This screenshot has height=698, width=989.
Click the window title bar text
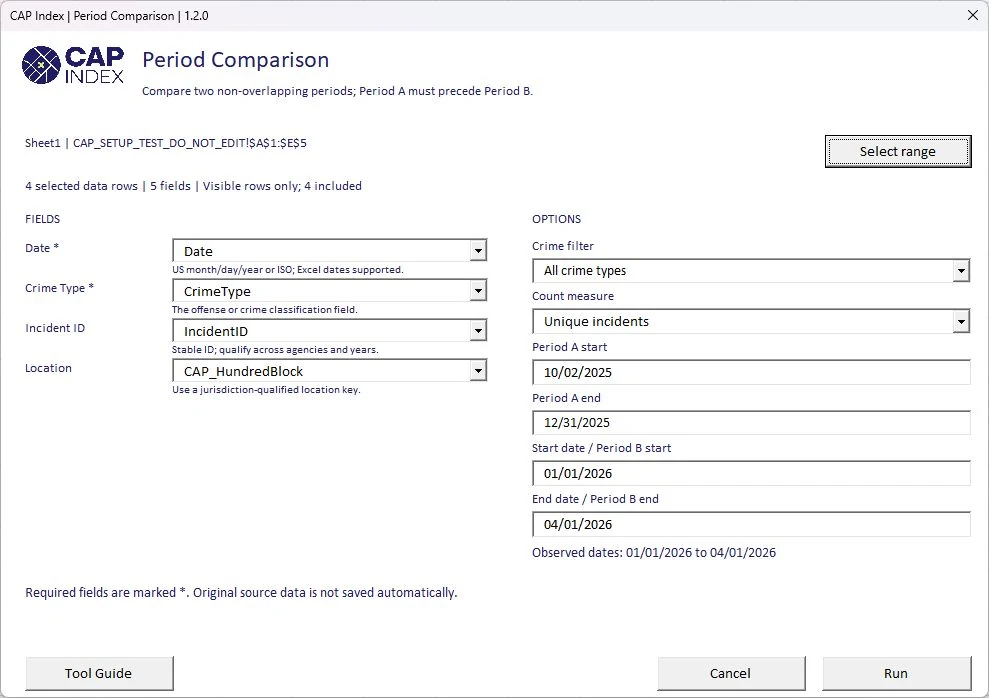109,16
